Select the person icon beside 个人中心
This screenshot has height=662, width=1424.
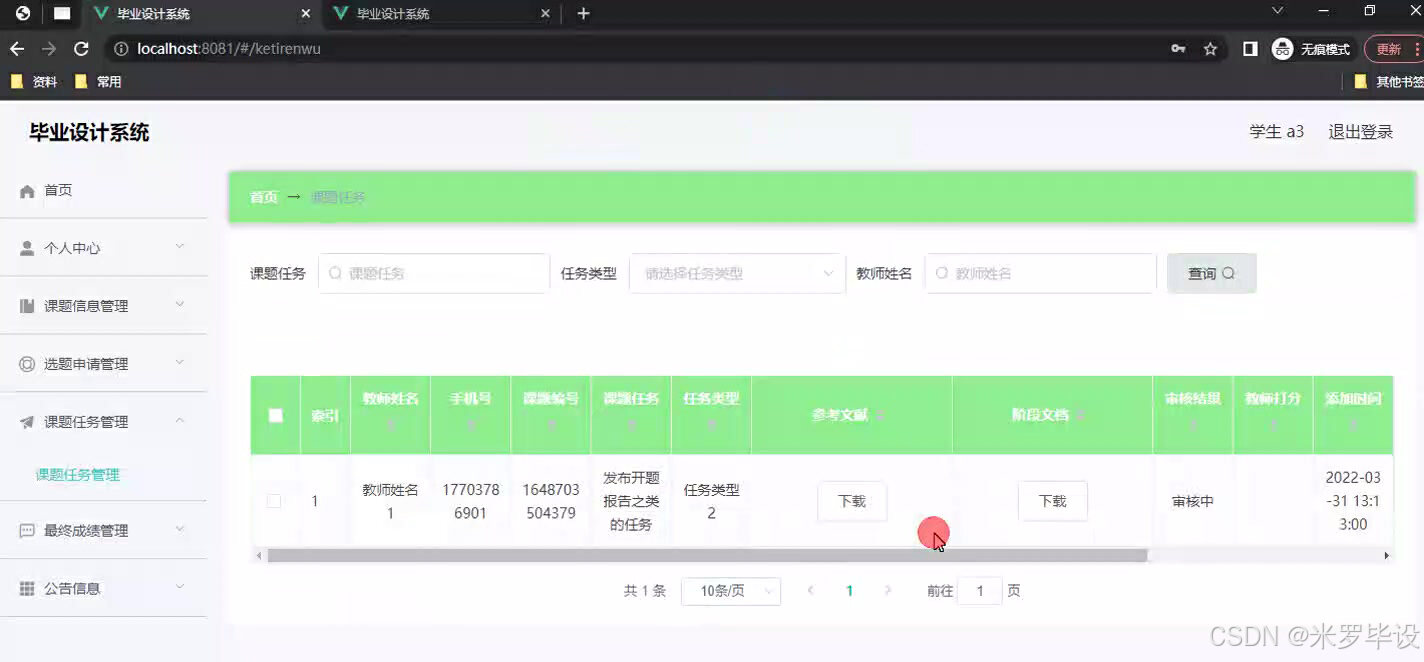coord(25,247)
